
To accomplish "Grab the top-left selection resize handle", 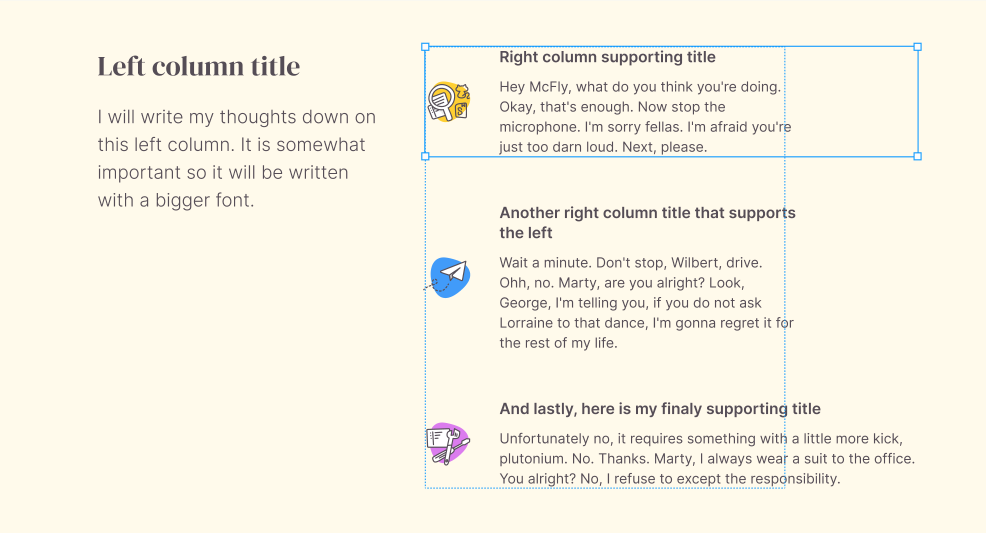I will click(x=425, y=47).
